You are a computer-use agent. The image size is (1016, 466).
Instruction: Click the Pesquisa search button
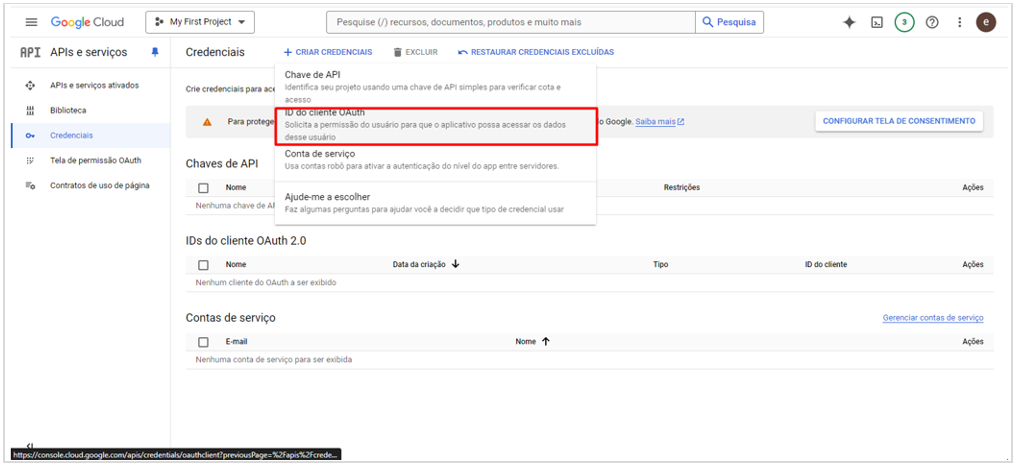(x=730, y=22)
